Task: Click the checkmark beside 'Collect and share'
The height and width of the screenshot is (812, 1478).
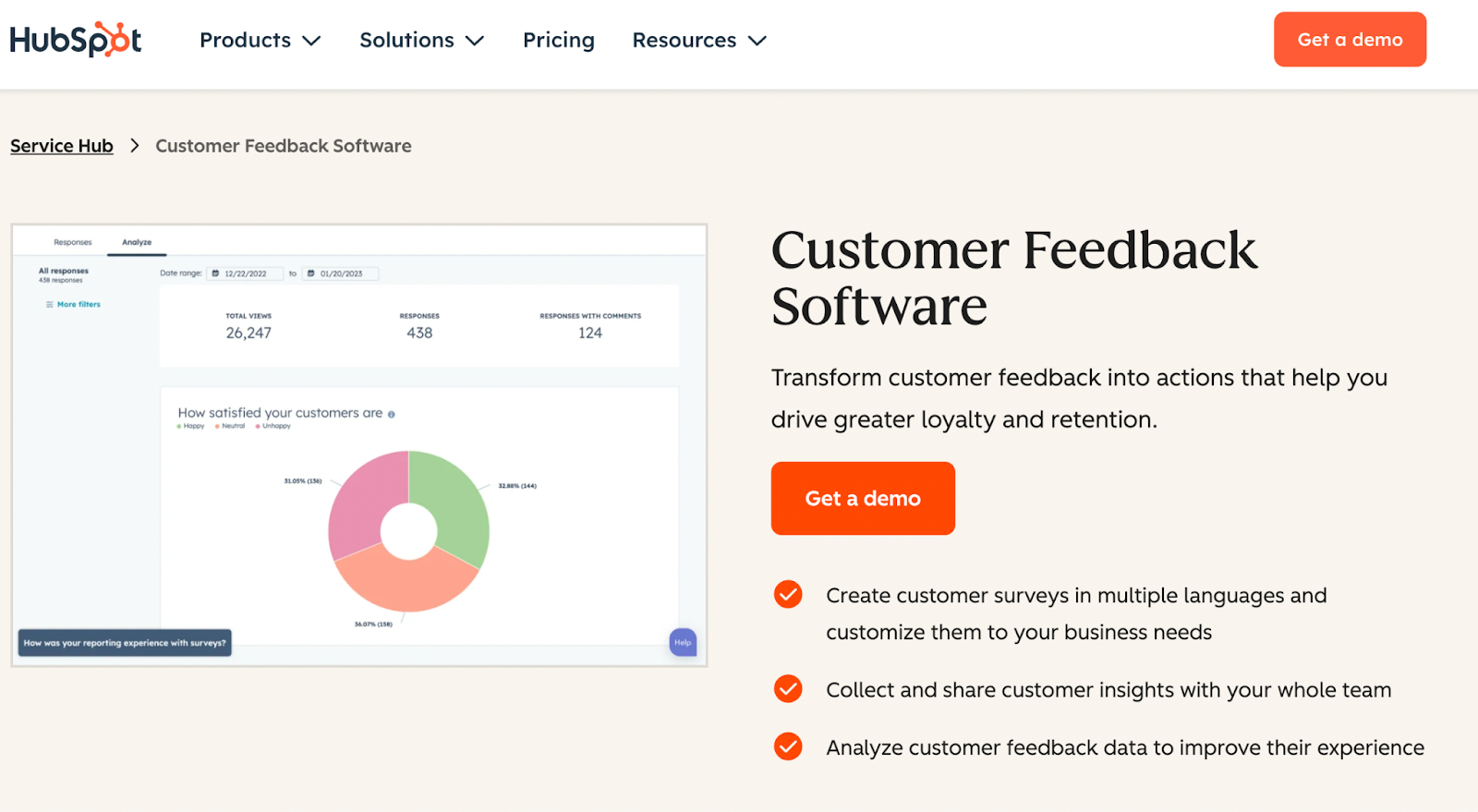Action: [788, 689]
